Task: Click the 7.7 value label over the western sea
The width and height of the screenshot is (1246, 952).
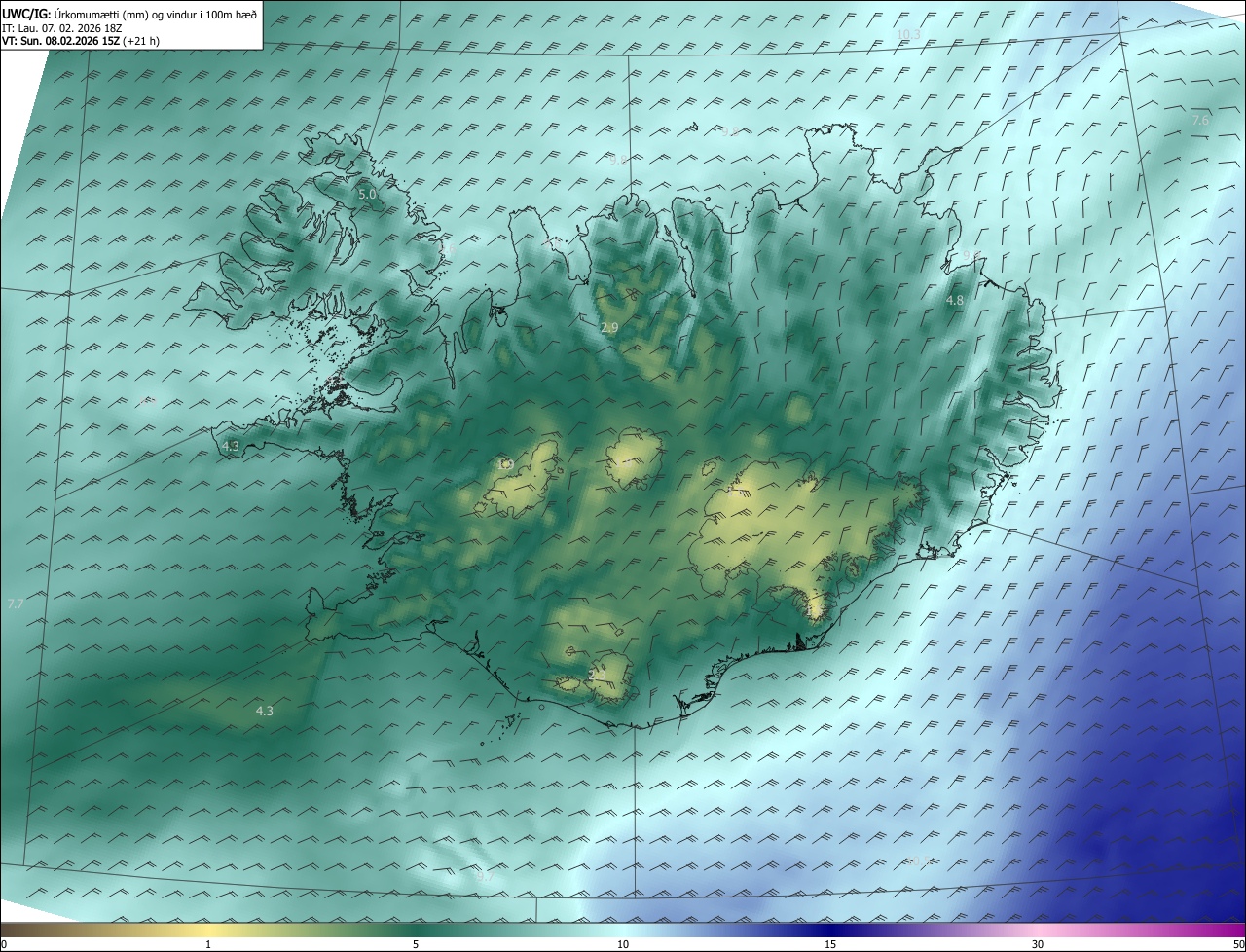Action: [x=15, y=604]
